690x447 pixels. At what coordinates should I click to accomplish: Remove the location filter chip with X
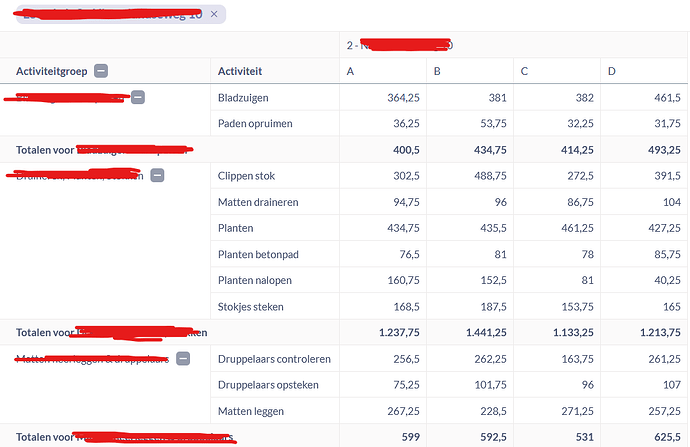point(214,14)
